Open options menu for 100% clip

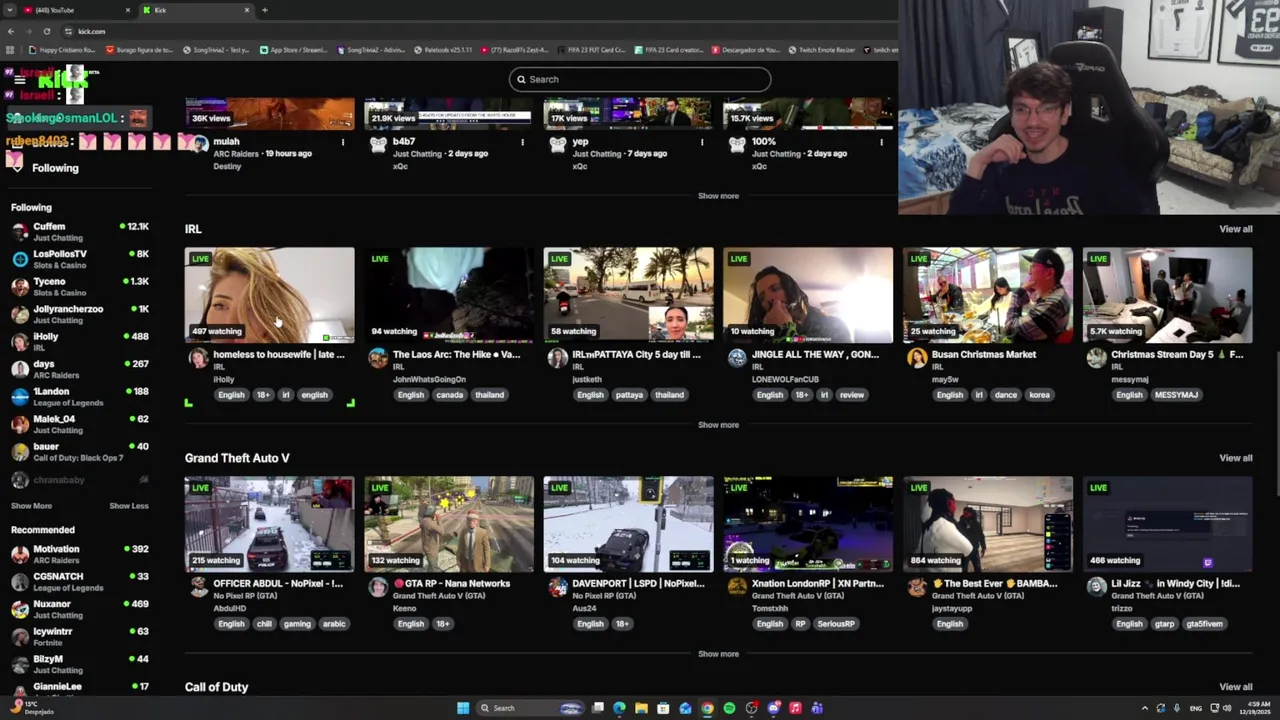tap(881, 142)
